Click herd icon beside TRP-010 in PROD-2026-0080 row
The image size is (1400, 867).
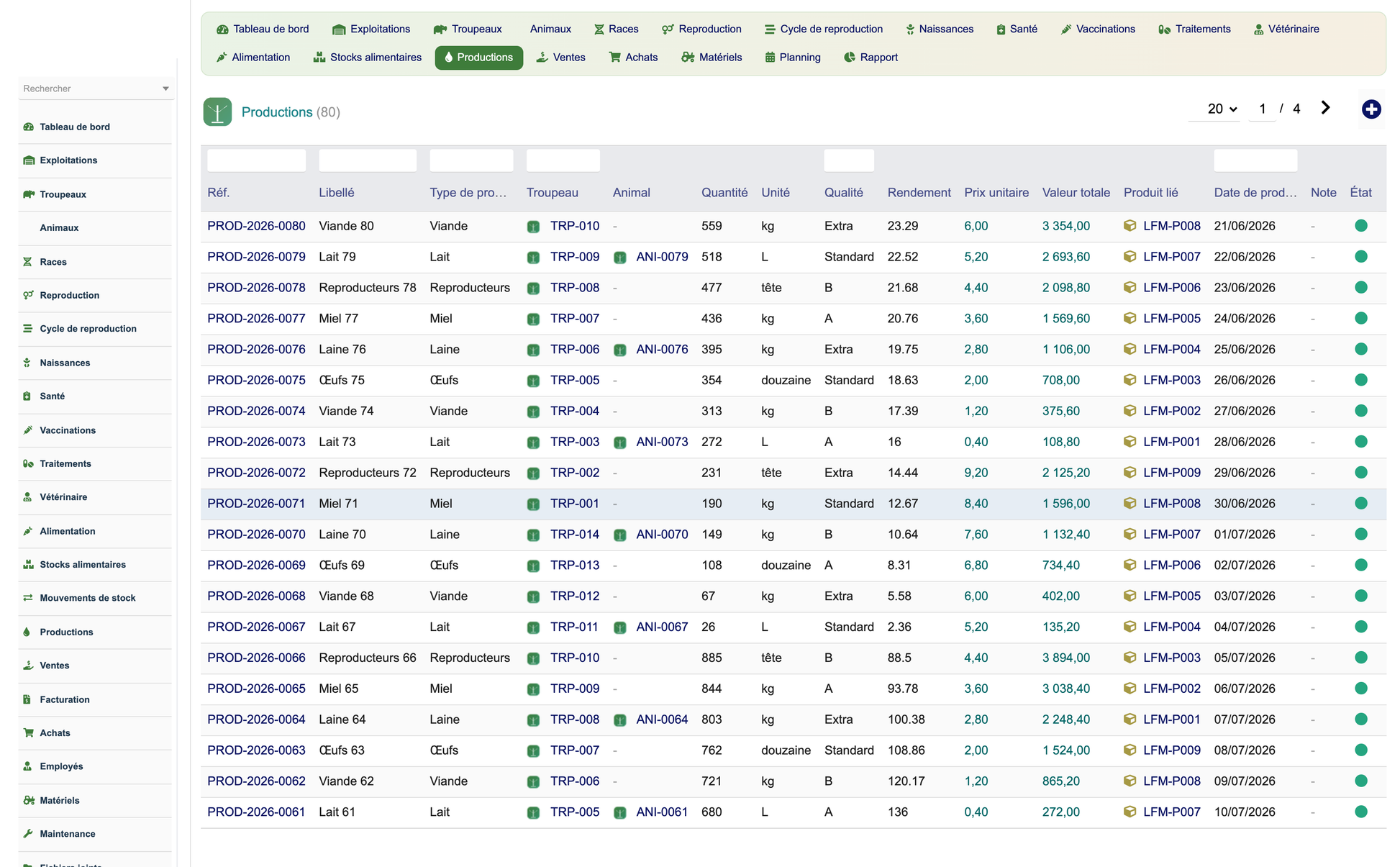[533, 227]
